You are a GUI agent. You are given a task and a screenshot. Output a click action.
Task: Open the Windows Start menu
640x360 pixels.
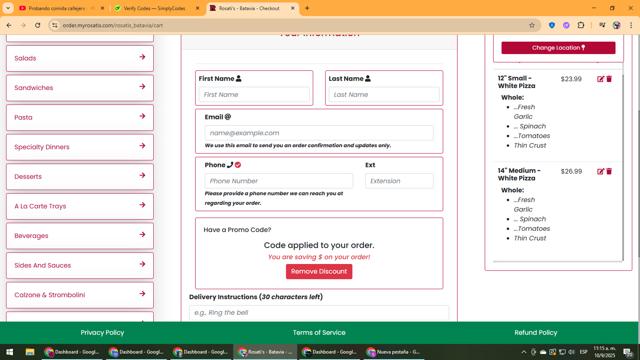click(x=9, y=352)
